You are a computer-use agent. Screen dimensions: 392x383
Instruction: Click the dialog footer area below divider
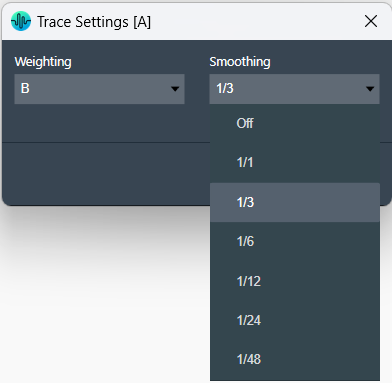pyautogui.click(x=105, y=173)
